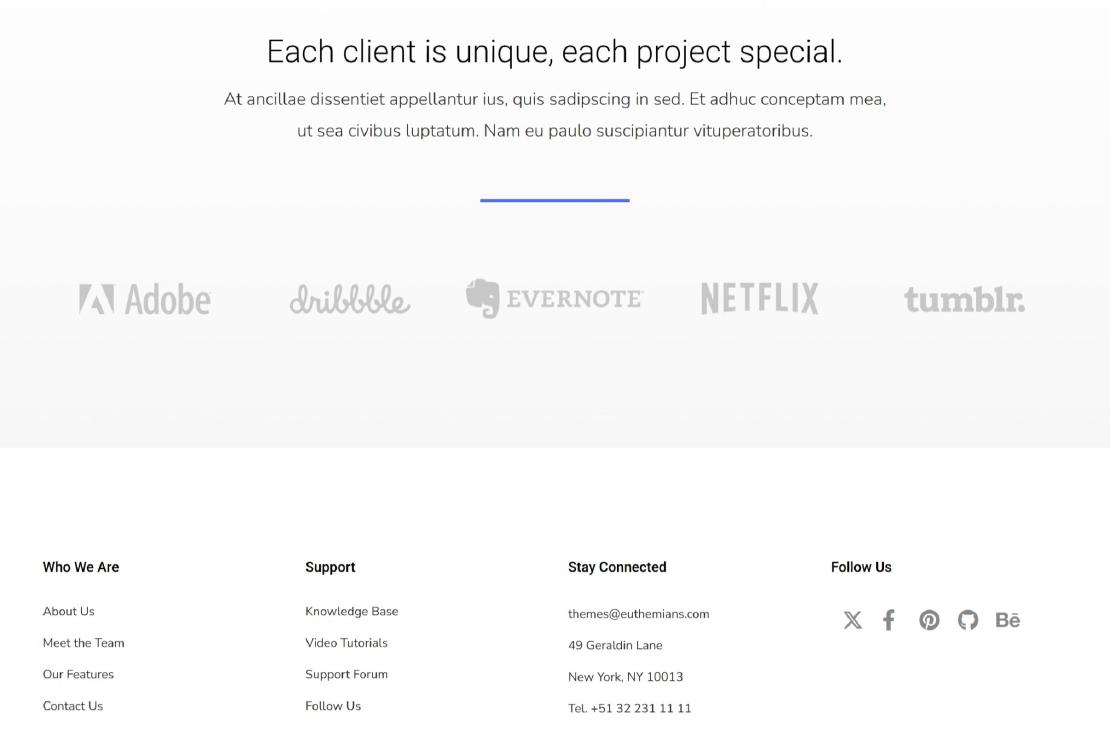Open the Facebook social icon
1110x740 pixels.
coord(889,620)
